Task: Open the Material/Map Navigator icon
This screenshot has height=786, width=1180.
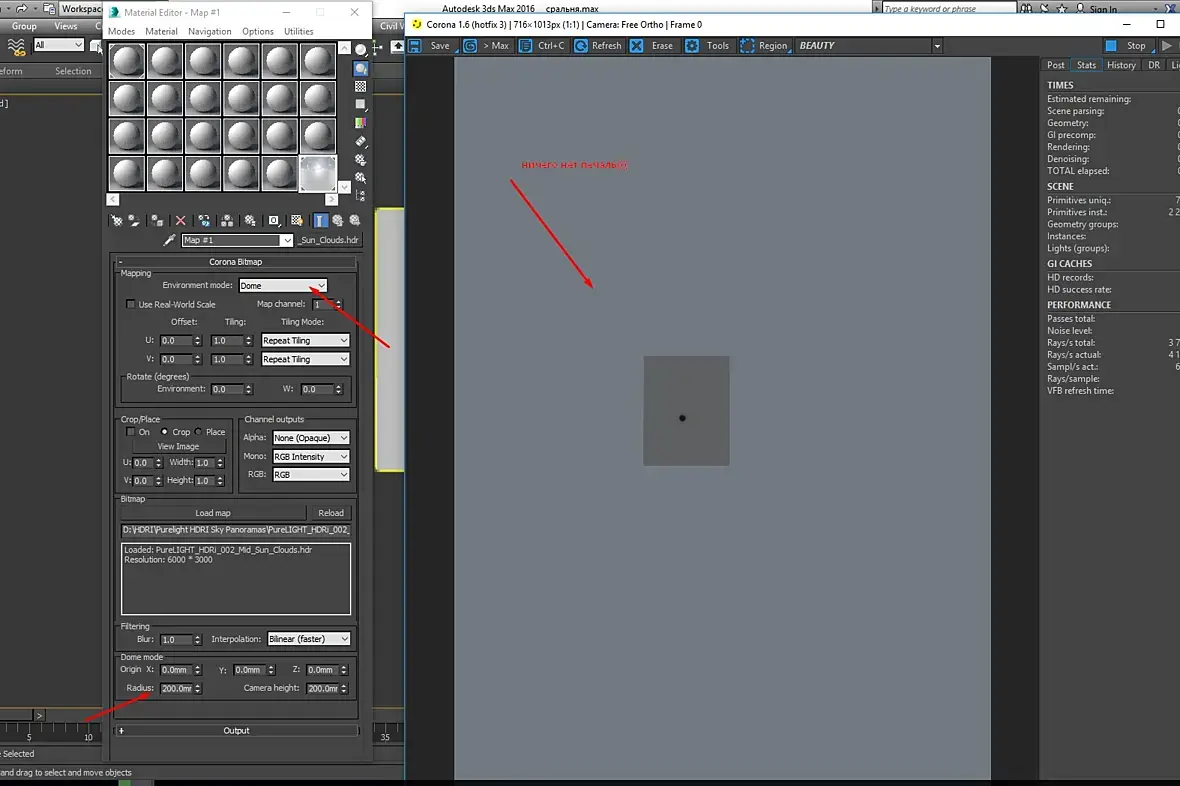Action: point(361,196)
